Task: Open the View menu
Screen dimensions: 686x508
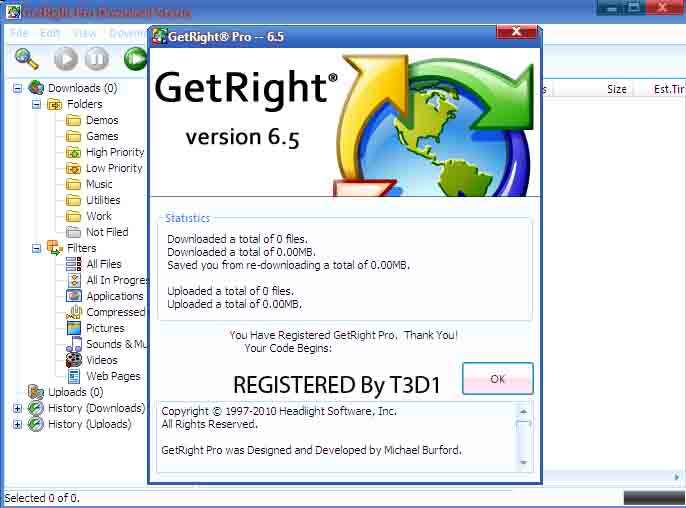Action: 84,33
